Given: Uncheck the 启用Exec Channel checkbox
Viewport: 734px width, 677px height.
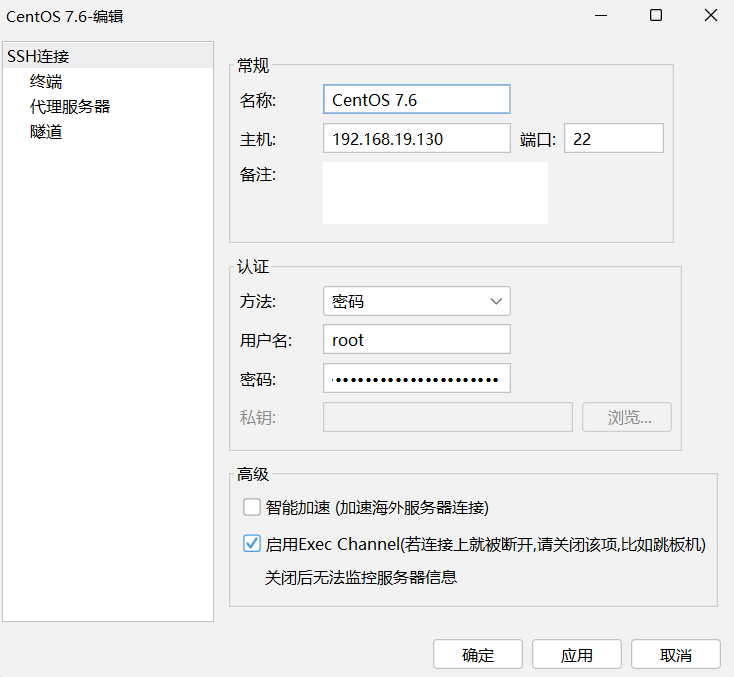Looking at the screenshot, I should 252,544.
